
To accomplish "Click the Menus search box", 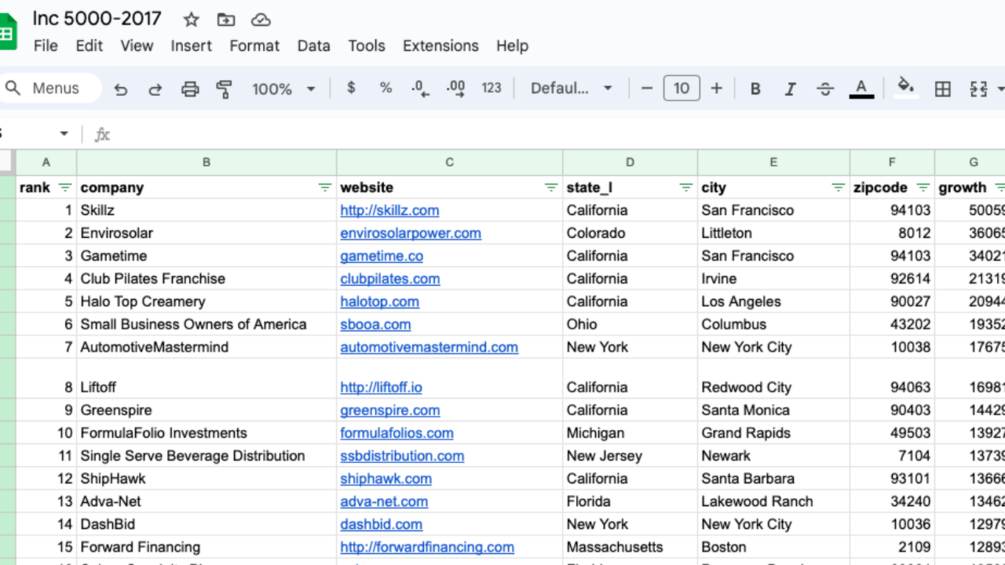I will pos(50,88).
